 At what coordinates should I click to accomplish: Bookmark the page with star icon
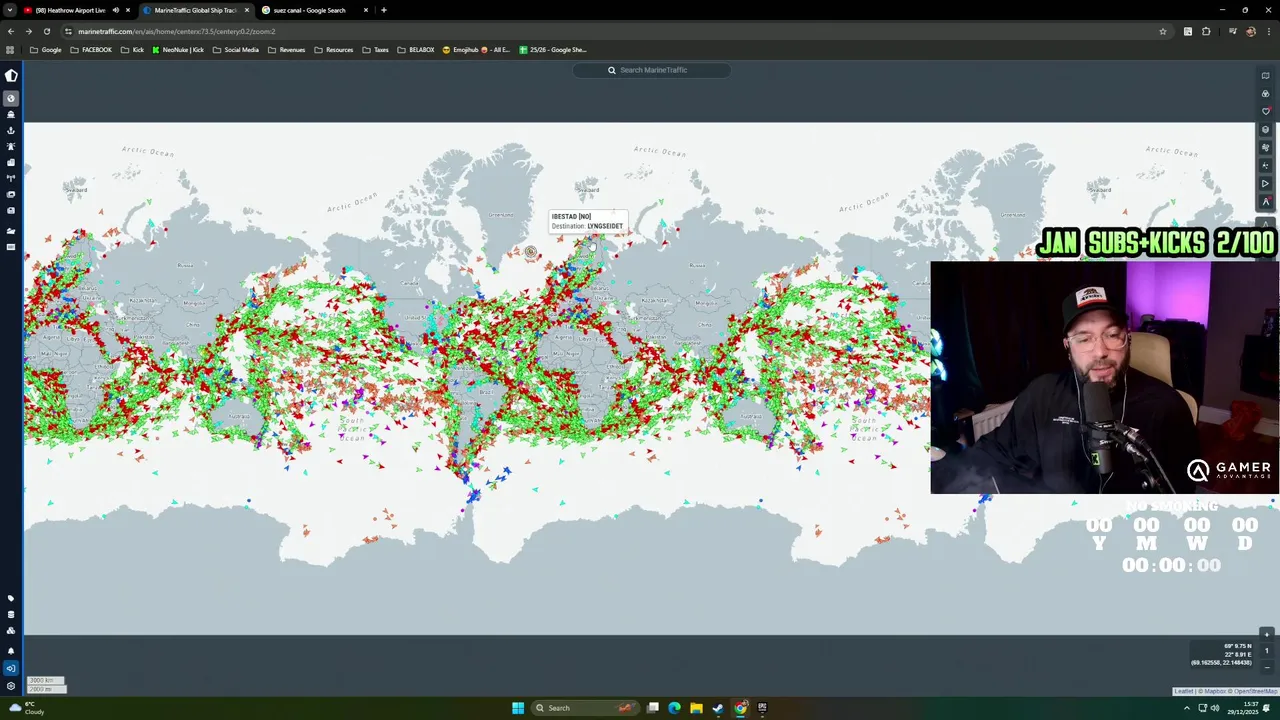click(x=1163, y=31)
